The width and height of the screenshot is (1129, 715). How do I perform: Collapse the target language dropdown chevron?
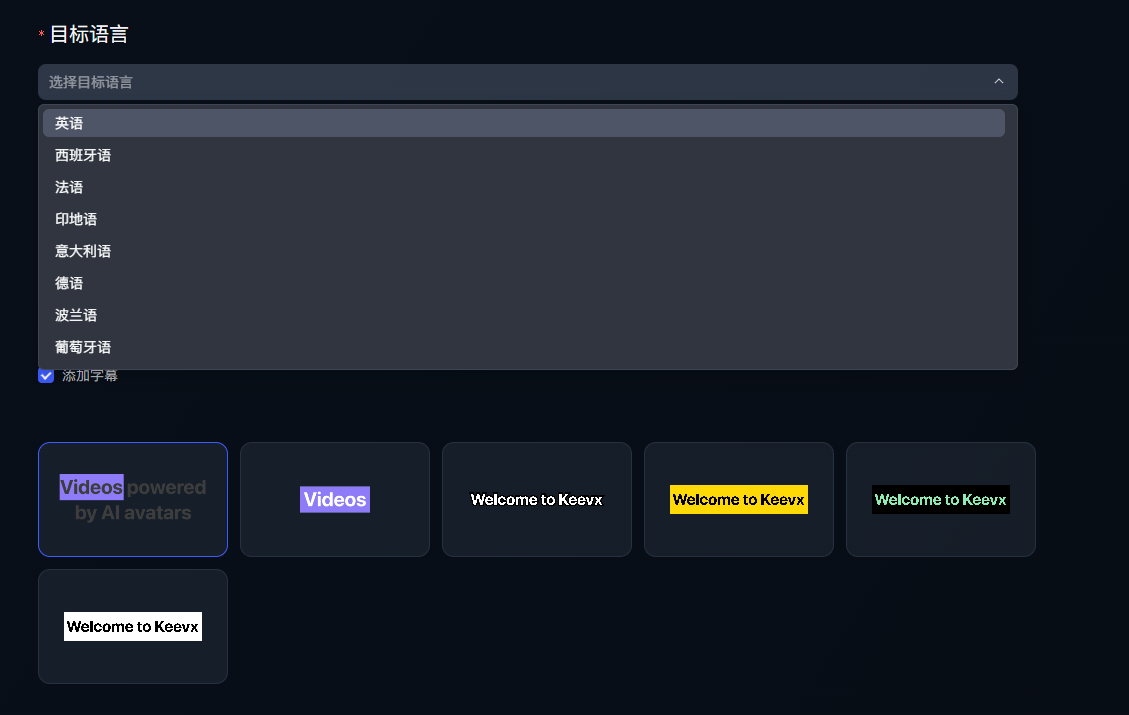point(998,82)
